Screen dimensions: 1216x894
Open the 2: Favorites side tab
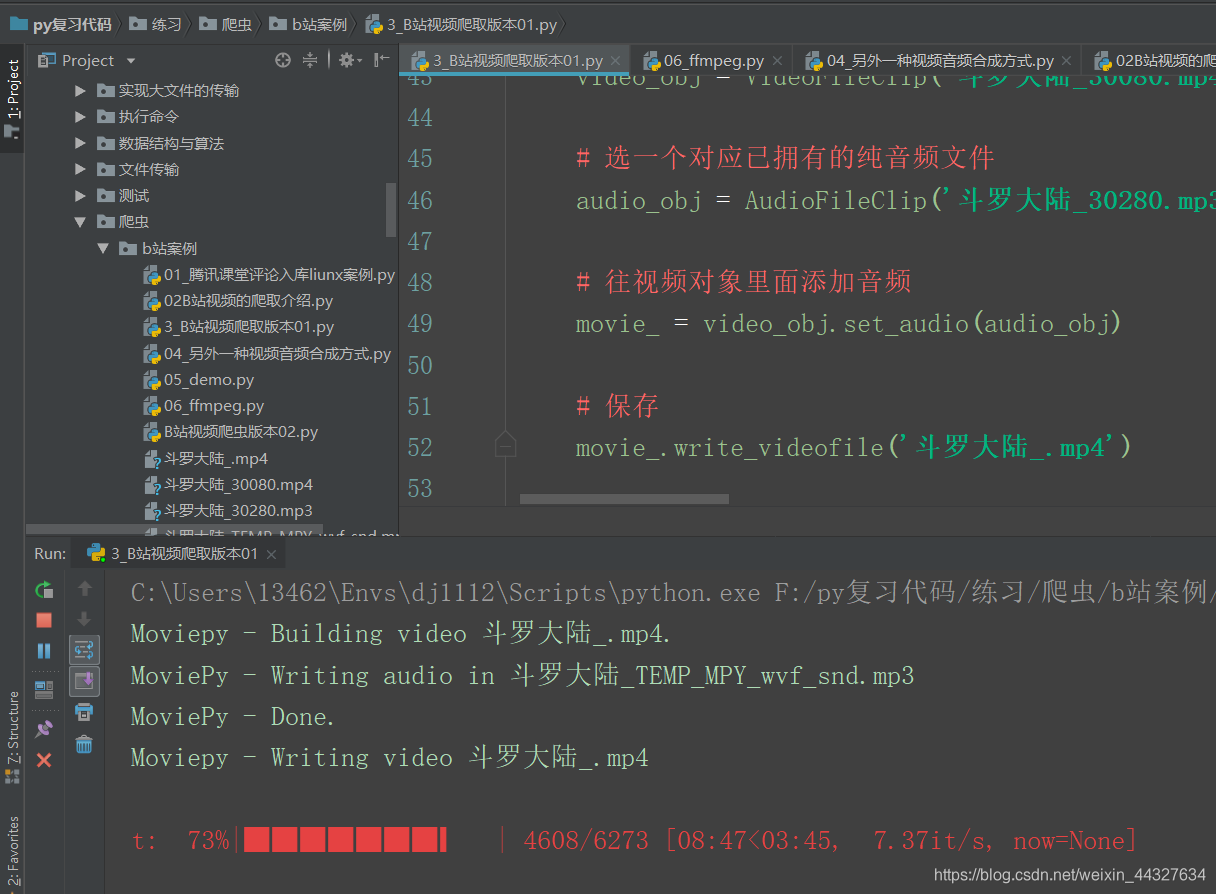tap(12, 850)
